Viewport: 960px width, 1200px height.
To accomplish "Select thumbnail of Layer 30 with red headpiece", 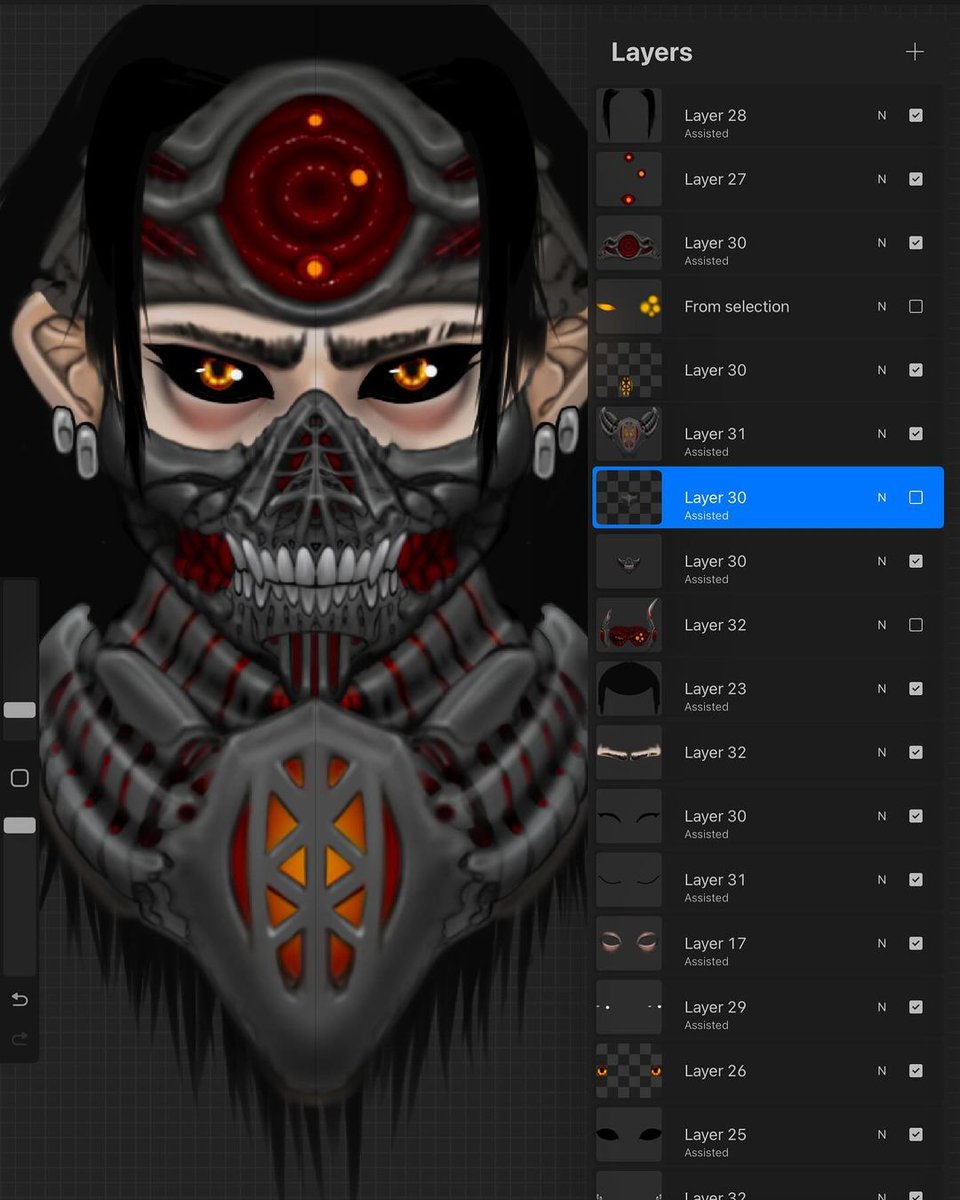I will 629,243.
